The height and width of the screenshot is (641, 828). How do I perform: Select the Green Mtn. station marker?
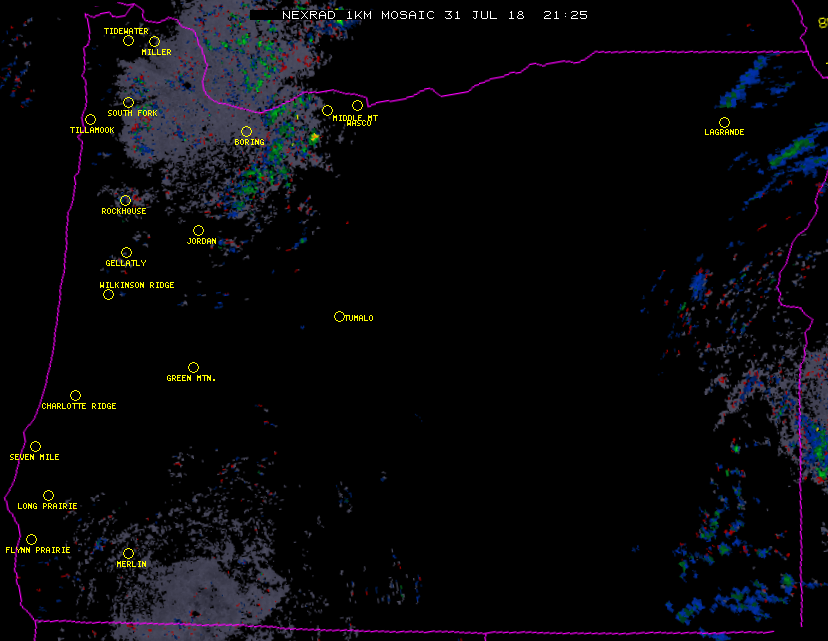pyautogui.click(x=193, y=367)
